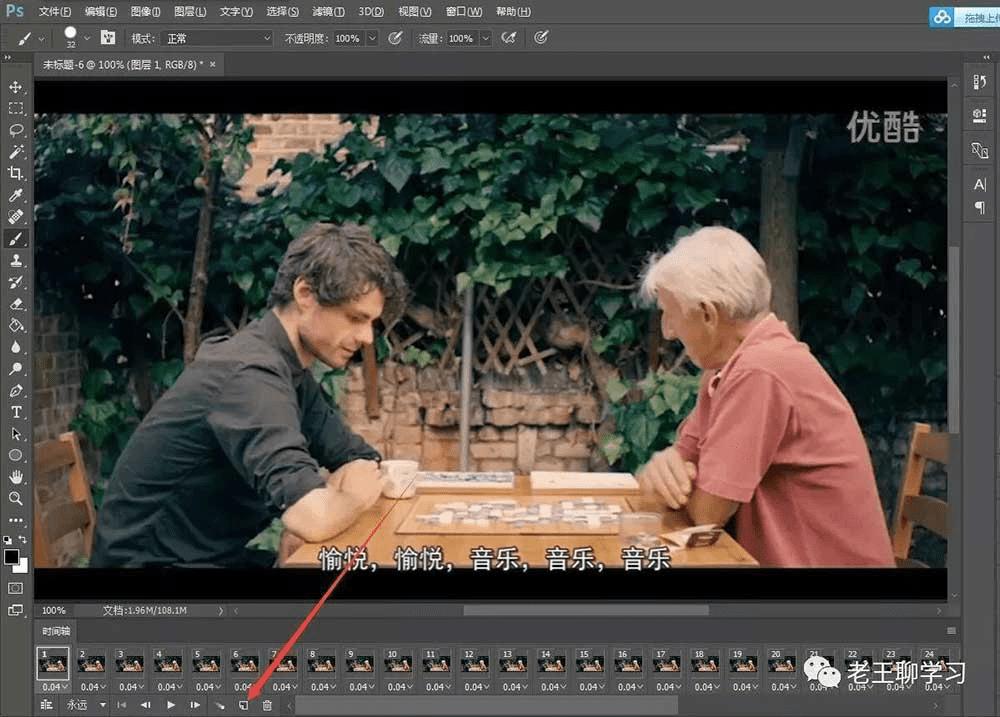1000x717 pixels.
Task: Toggle Quick Mask mode
Action: [16, 588]
